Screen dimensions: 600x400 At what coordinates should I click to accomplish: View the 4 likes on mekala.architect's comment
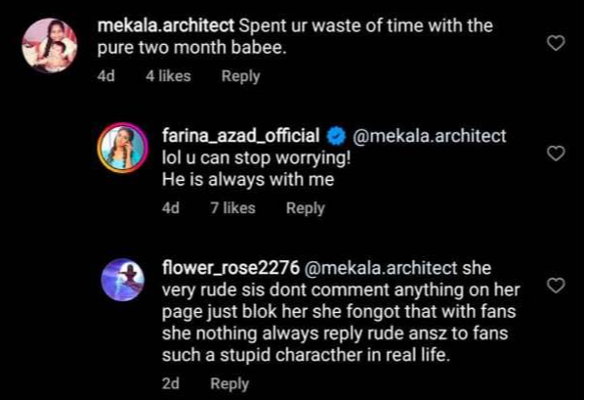(168, 76)
